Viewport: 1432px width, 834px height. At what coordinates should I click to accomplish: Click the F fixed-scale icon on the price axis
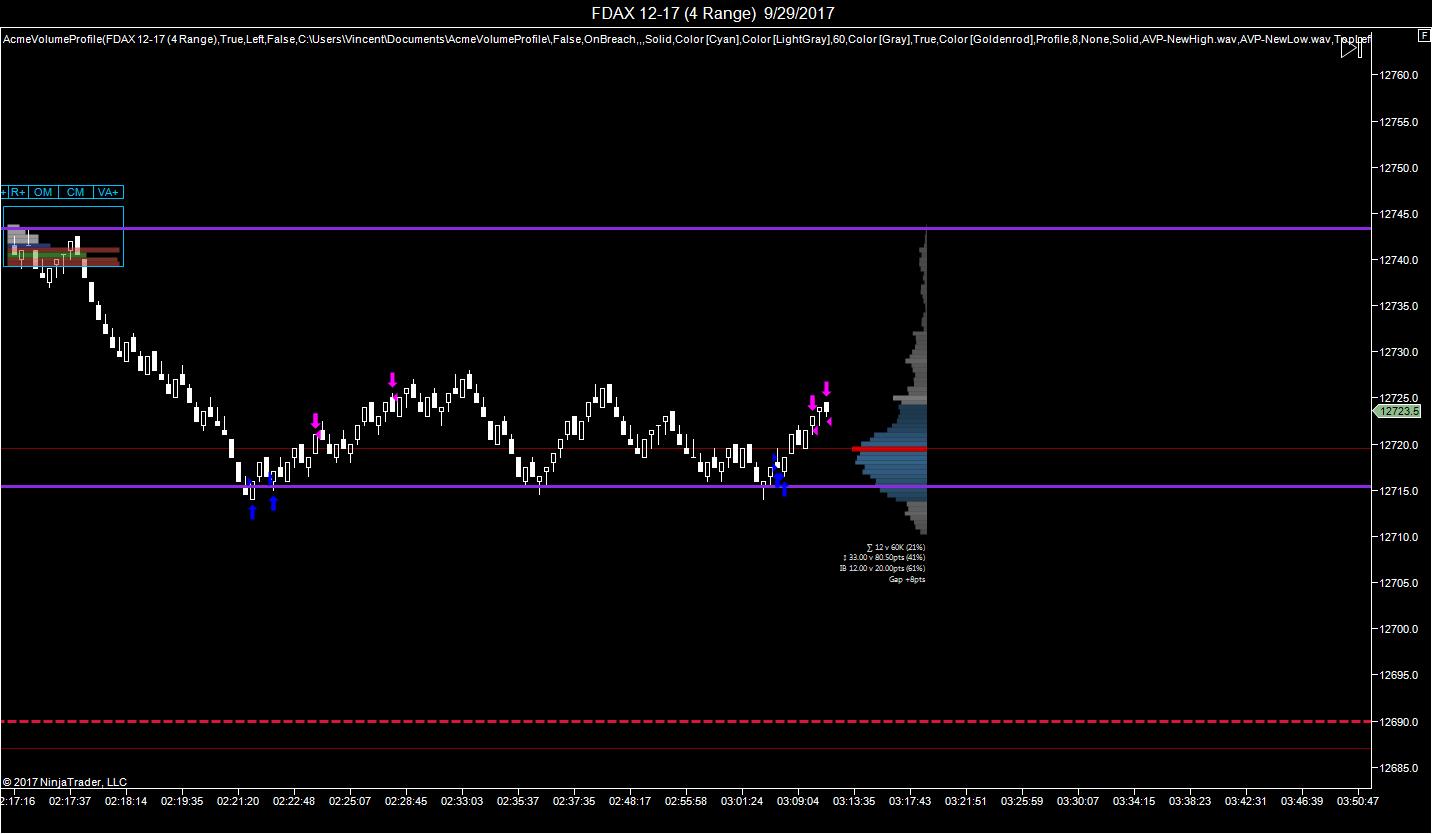(x=1424, y=33)
